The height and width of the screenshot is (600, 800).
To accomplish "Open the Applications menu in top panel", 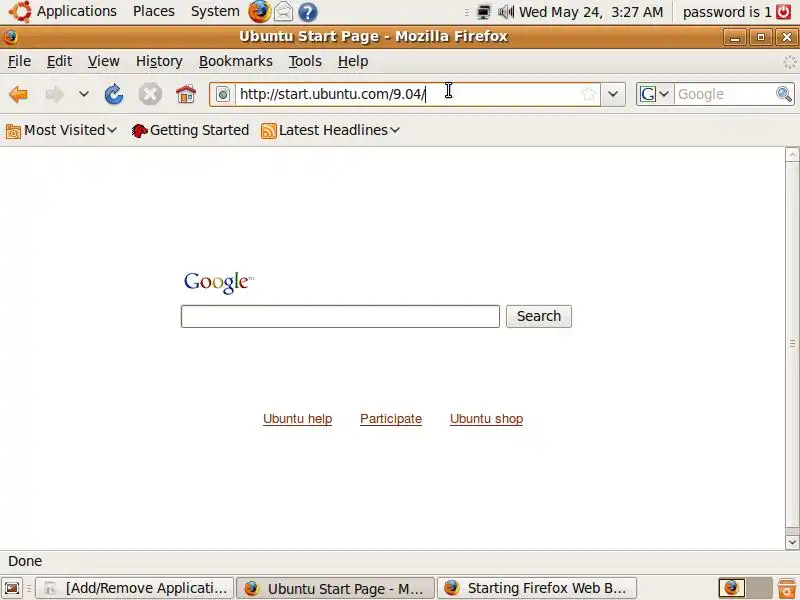I will pyautogui.click(x=63, y=11).
